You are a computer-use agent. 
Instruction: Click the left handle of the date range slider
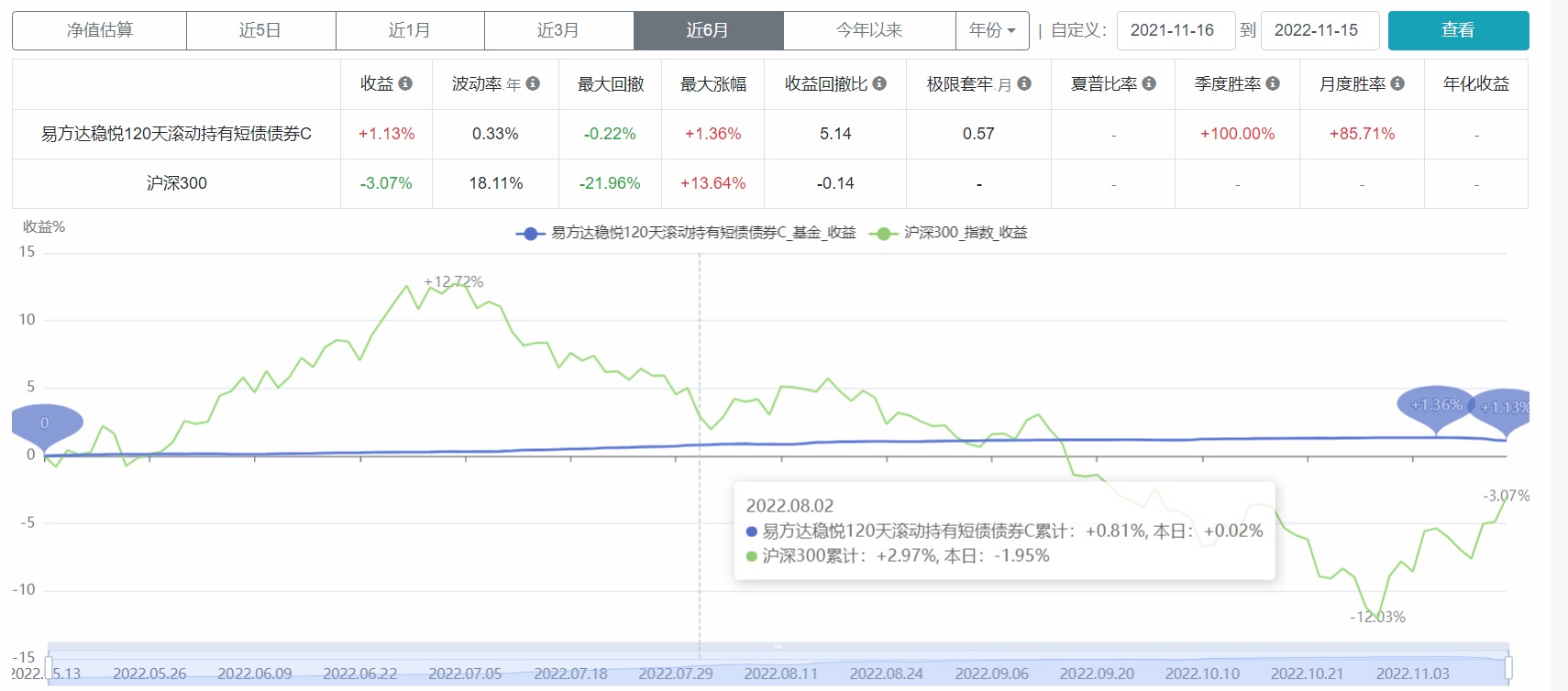pos(49,667)
